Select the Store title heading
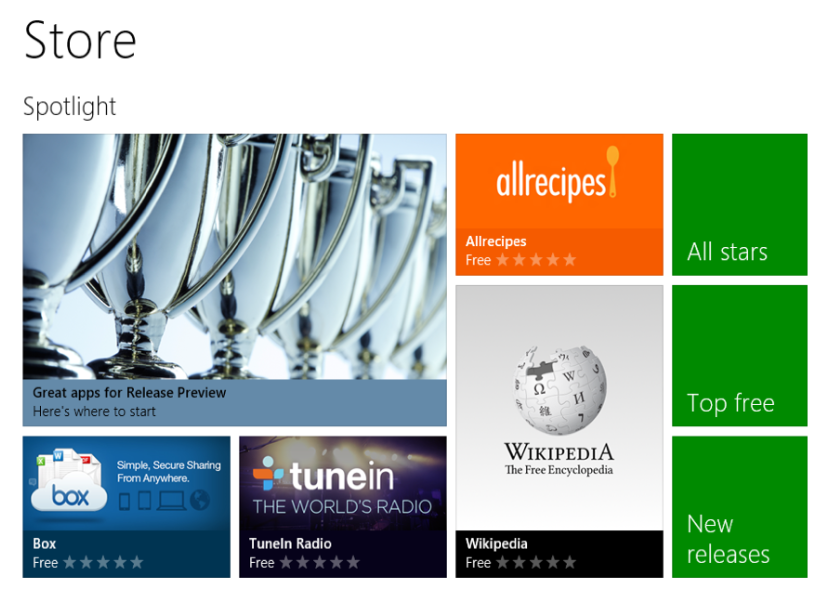This screenshot has height=609, width=825. point(79,41)
